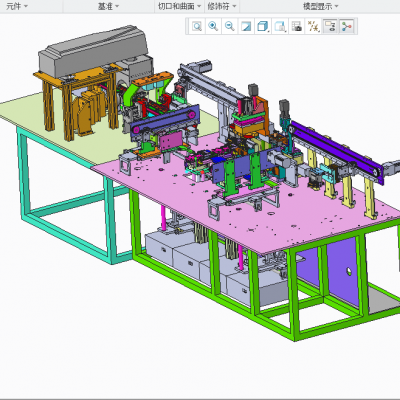
Task: Open the 模型显示 group menu
Action: coord(321,6)
